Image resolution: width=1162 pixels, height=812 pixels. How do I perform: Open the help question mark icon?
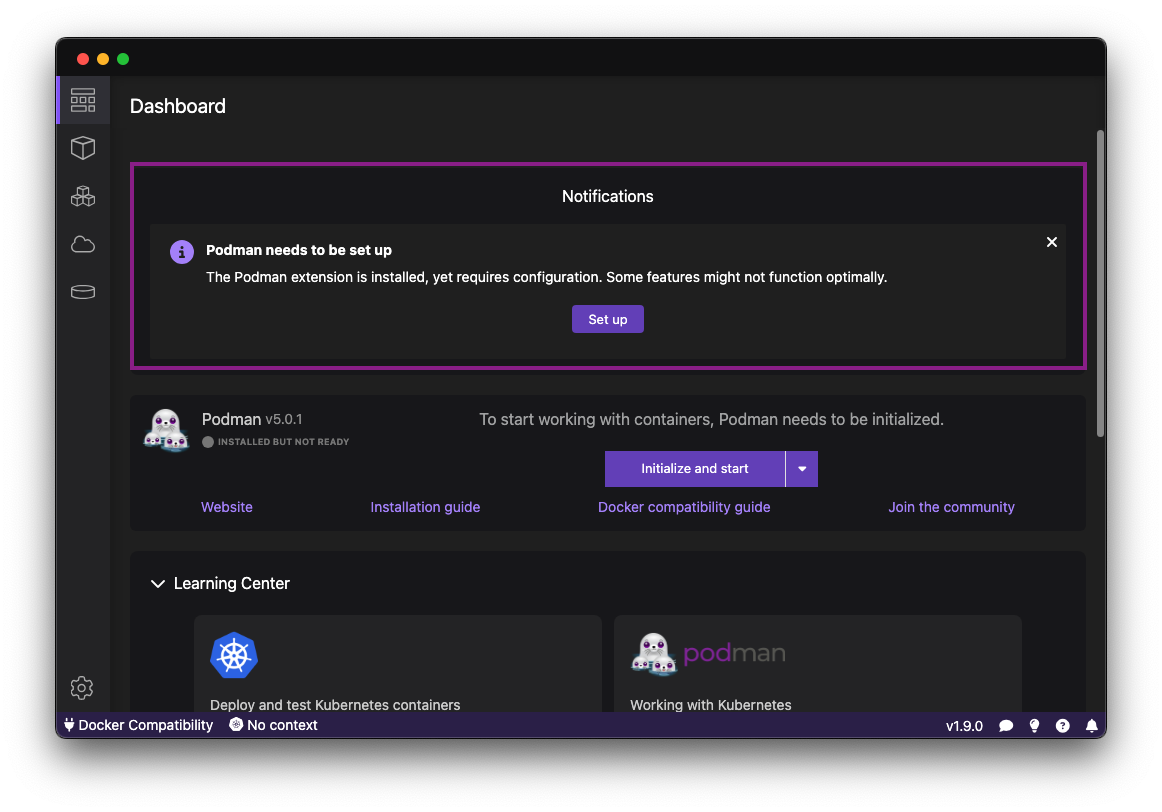pyautogui.click(x=1063, y=726)
